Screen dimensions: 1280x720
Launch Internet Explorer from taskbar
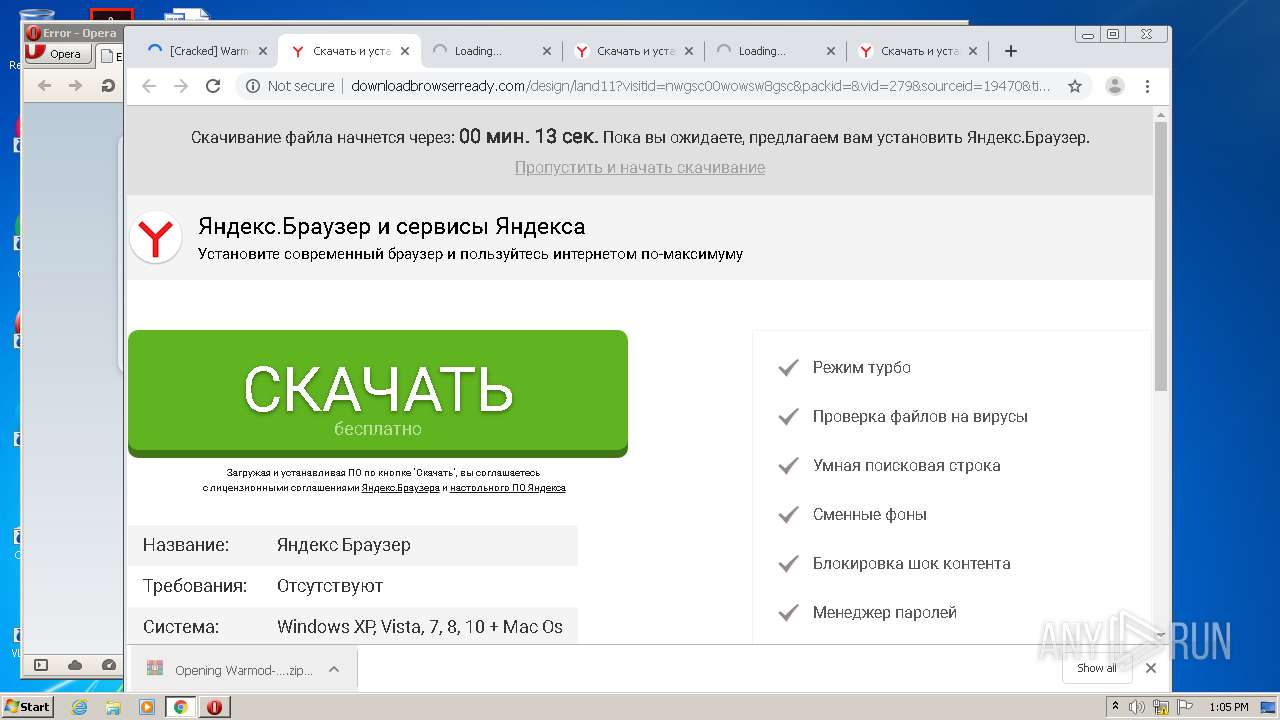[x=80, y=707]
